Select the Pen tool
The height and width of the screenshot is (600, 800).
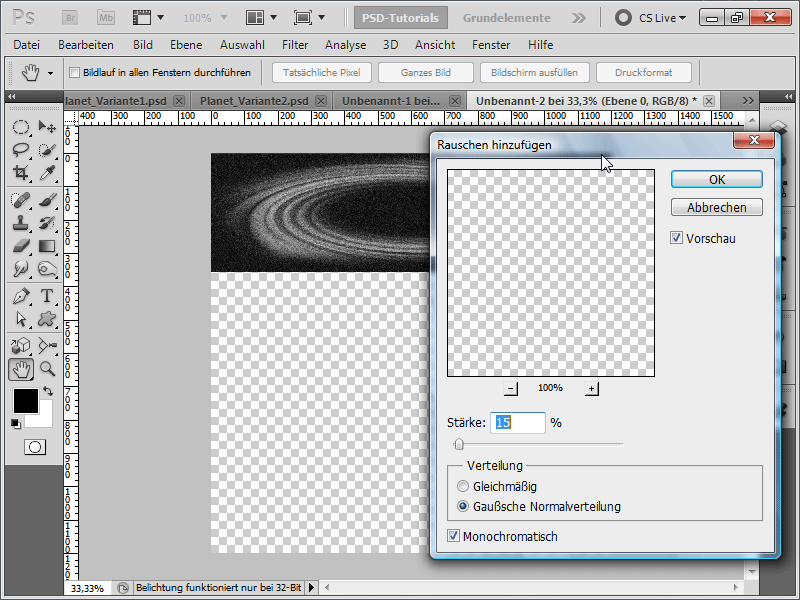(20, 295)
